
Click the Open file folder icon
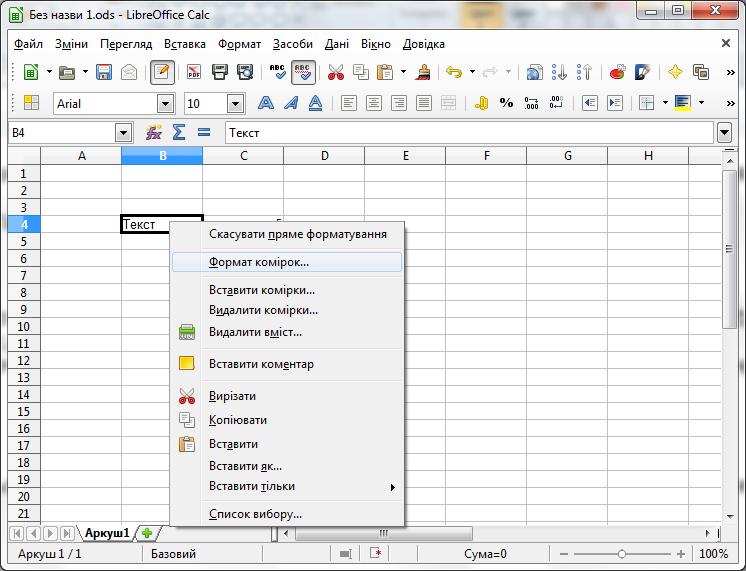(x=67, y=72)
